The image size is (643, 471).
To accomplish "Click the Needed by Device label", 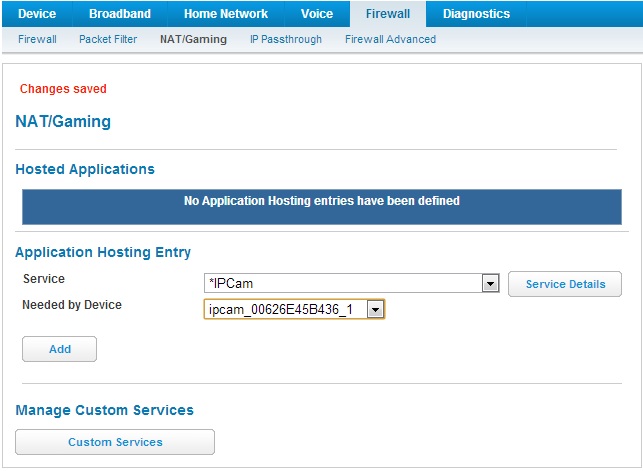I will coord(72,305).
